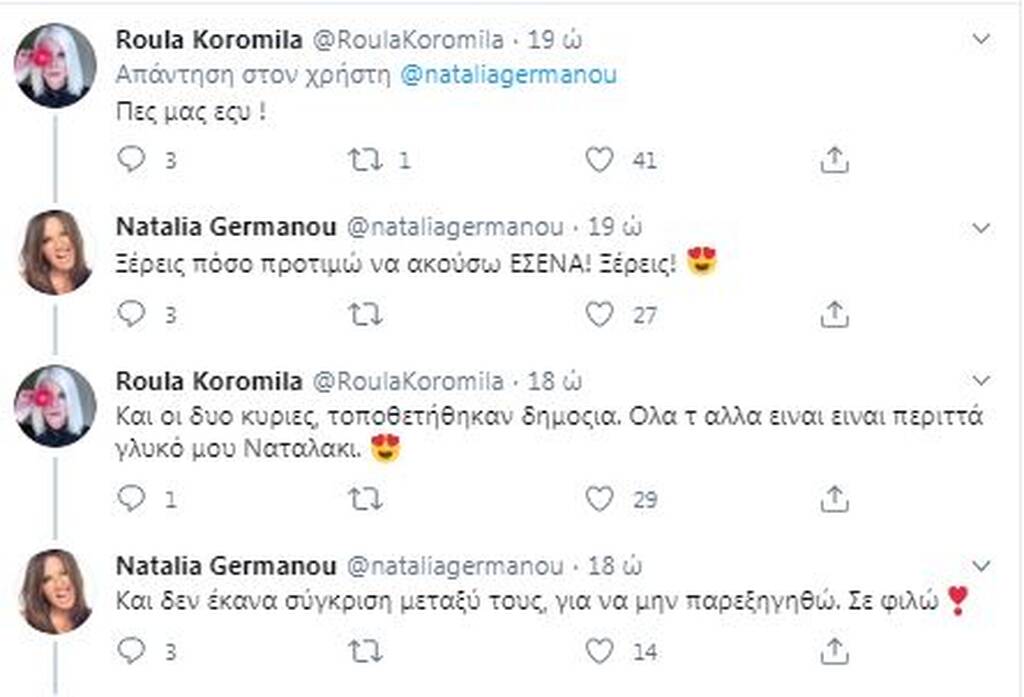1024x697 pixels.
Task: Open options chevron on Roula's 18-hour-old tweet
Action: pyautogui.click(x=982, y=381)
